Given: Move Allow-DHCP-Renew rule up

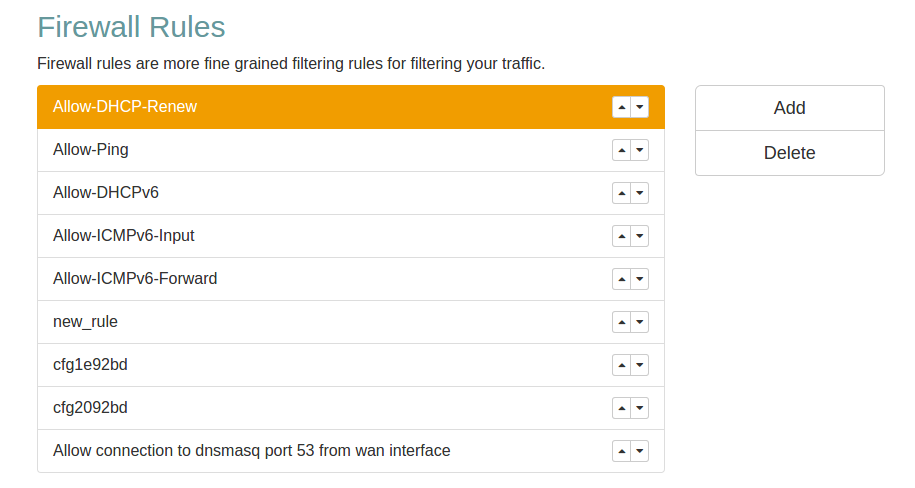Looking at the screenshot, I should pos(621,107).
